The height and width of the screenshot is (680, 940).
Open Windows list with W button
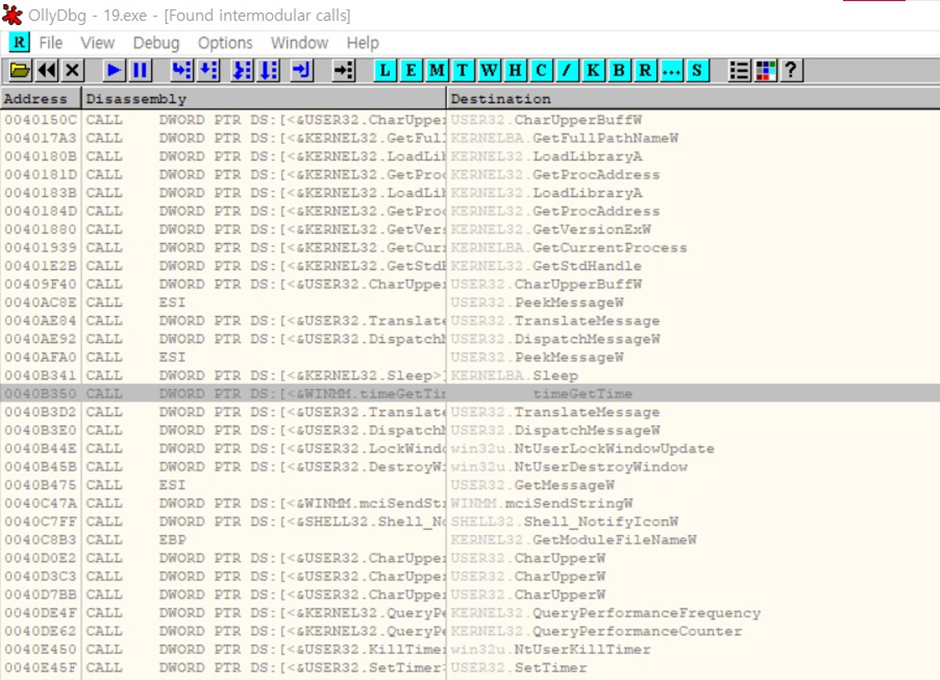(489, 71)
